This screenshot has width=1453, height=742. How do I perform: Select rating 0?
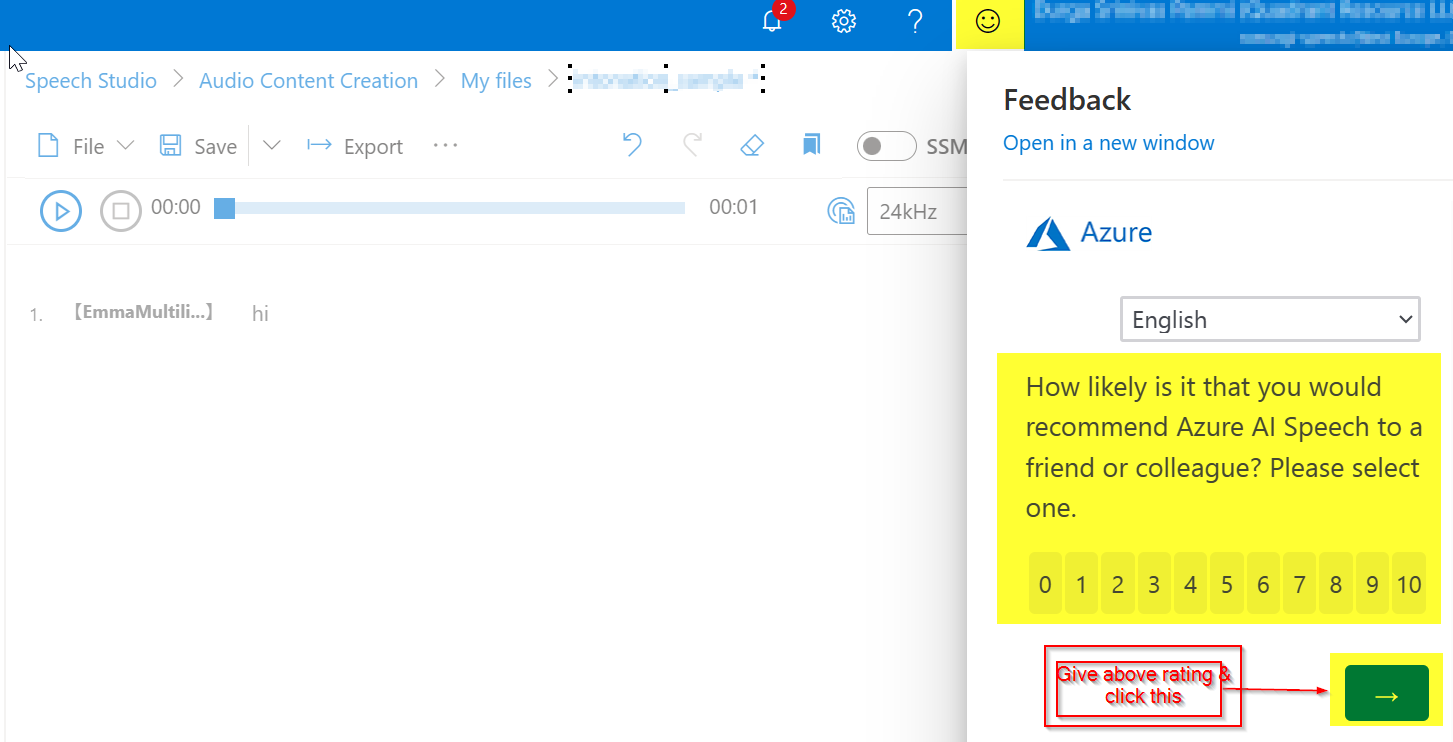pyautogui.click(x=1045, y=584)
